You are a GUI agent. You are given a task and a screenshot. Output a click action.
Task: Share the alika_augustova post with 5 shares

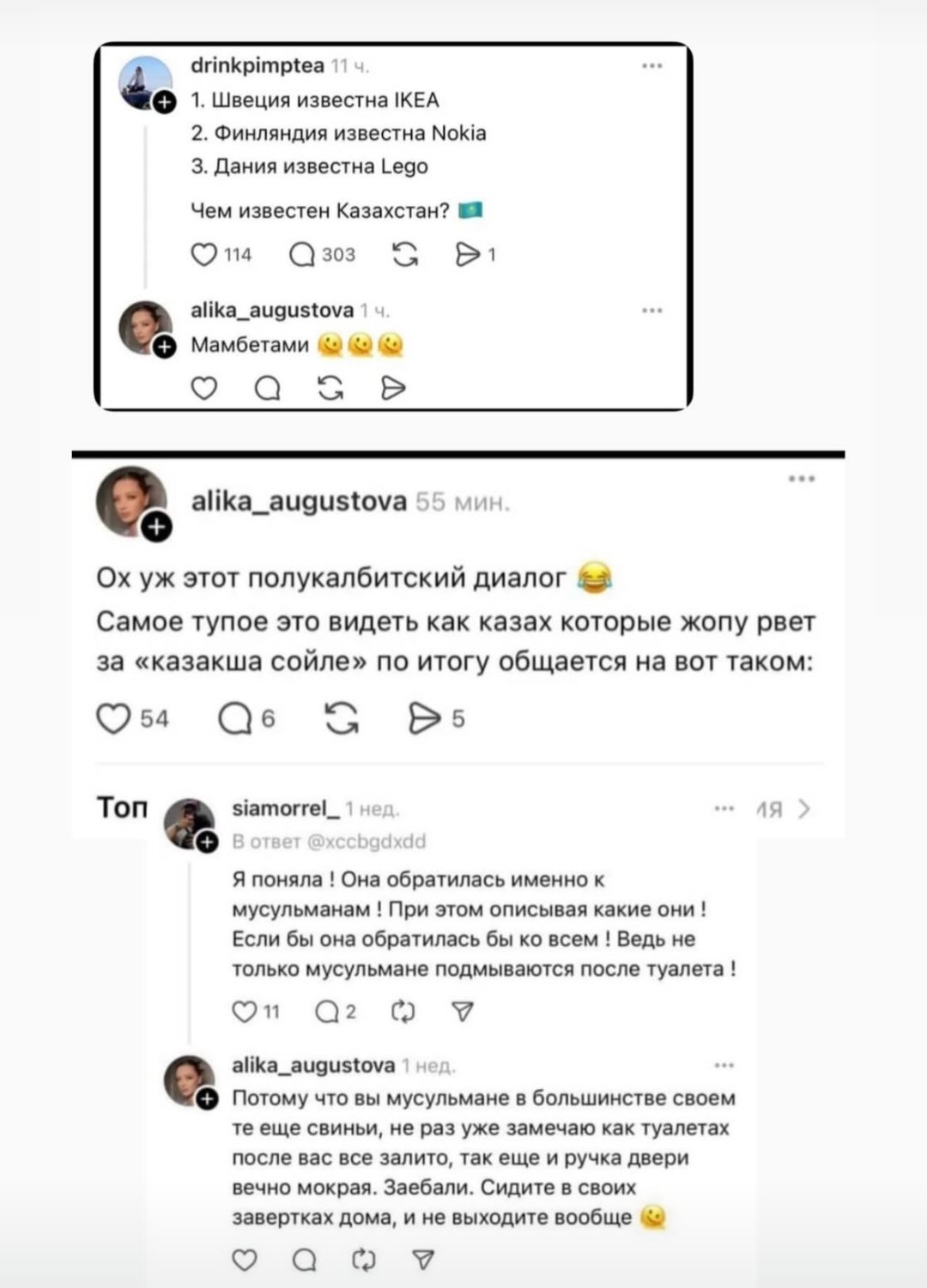coord(425,718)
